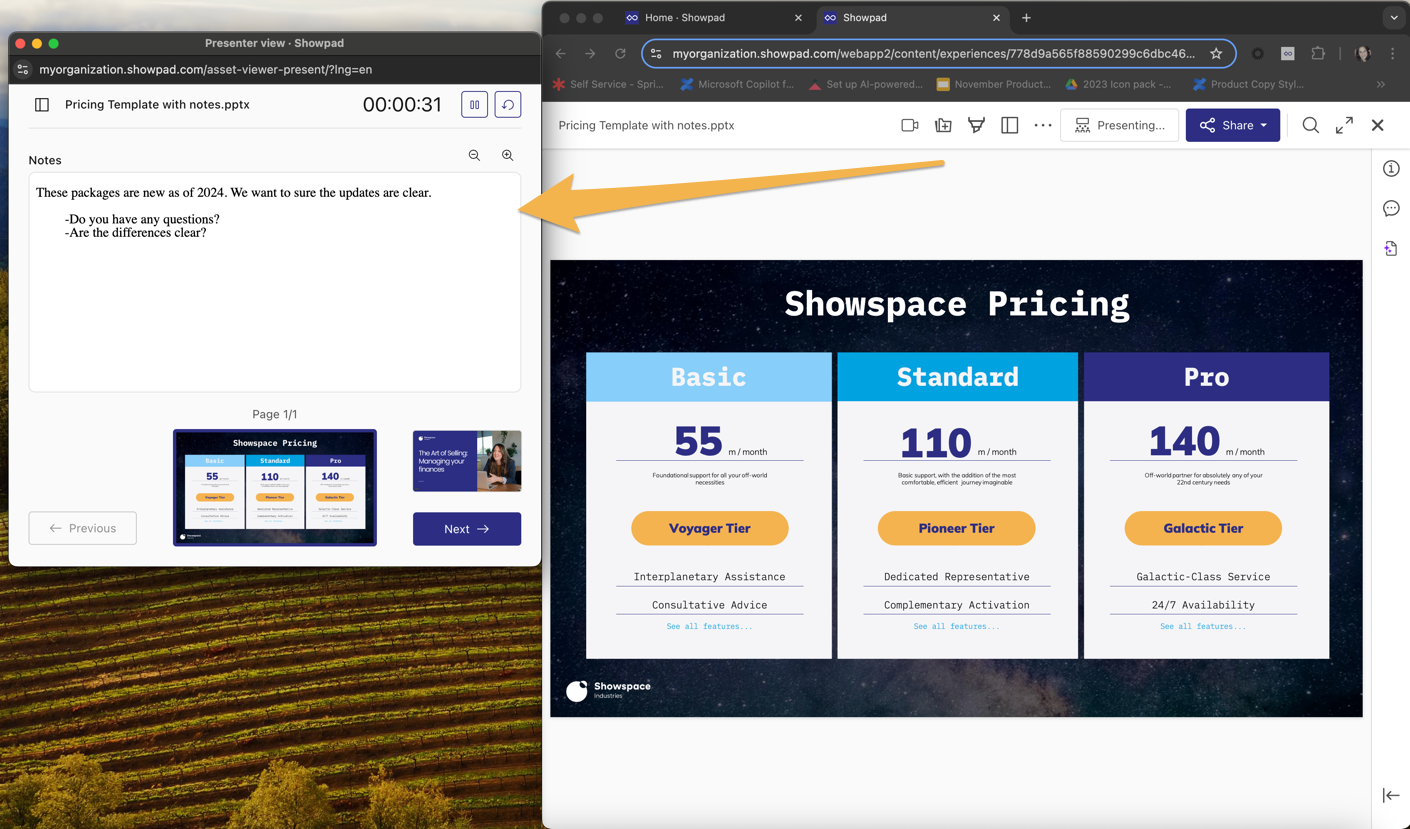Toggle the sidebar in Presenter view
1410x829 pixels.
point(42,105)
